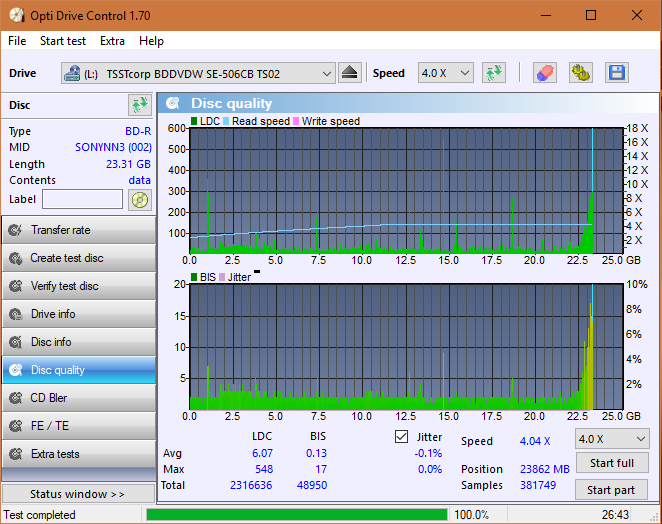Click the drive icon in drive selector
Screen dimensions: 662x524
tap(72, 73)
